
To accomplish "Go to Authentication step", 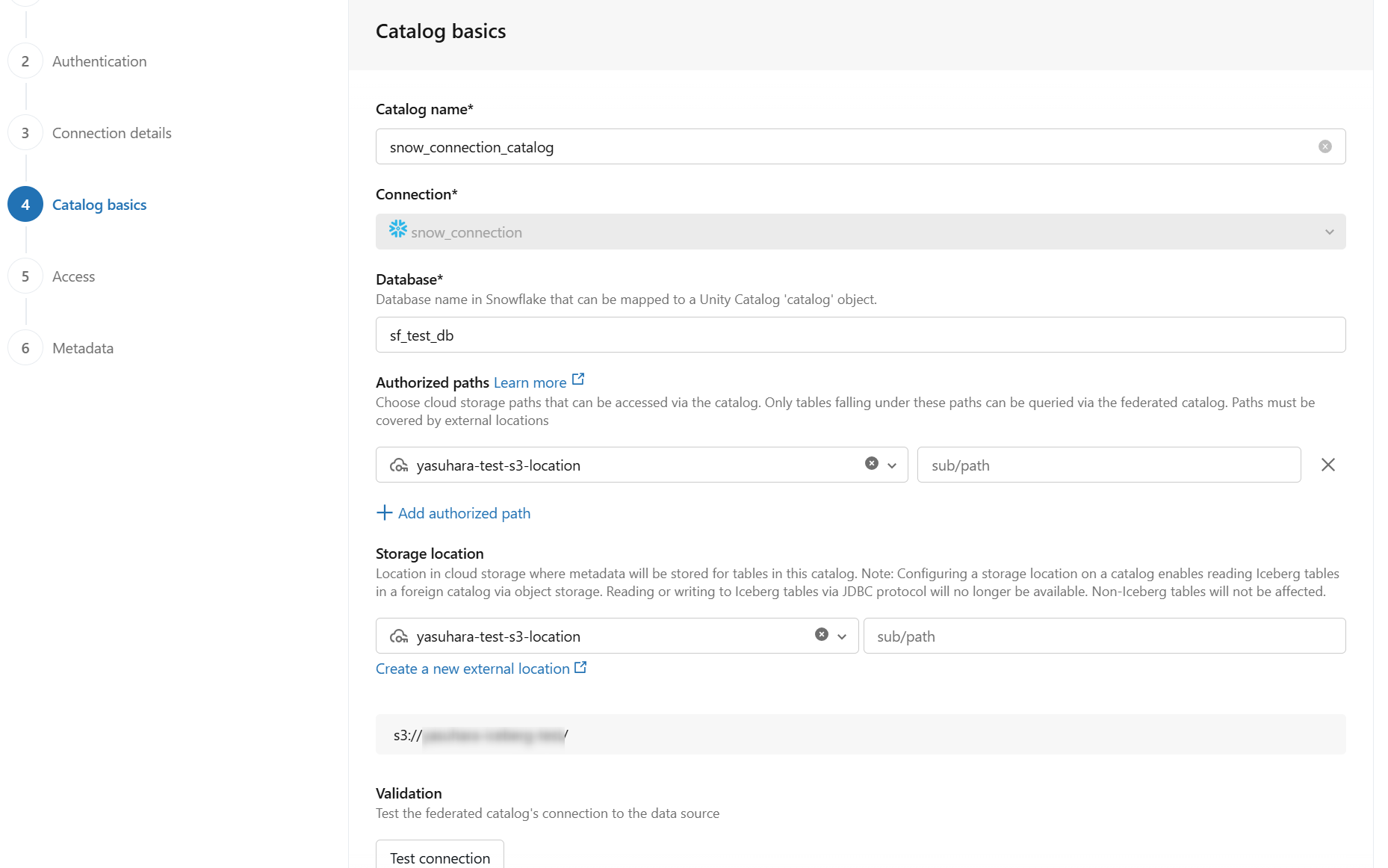I will point(99,61).
